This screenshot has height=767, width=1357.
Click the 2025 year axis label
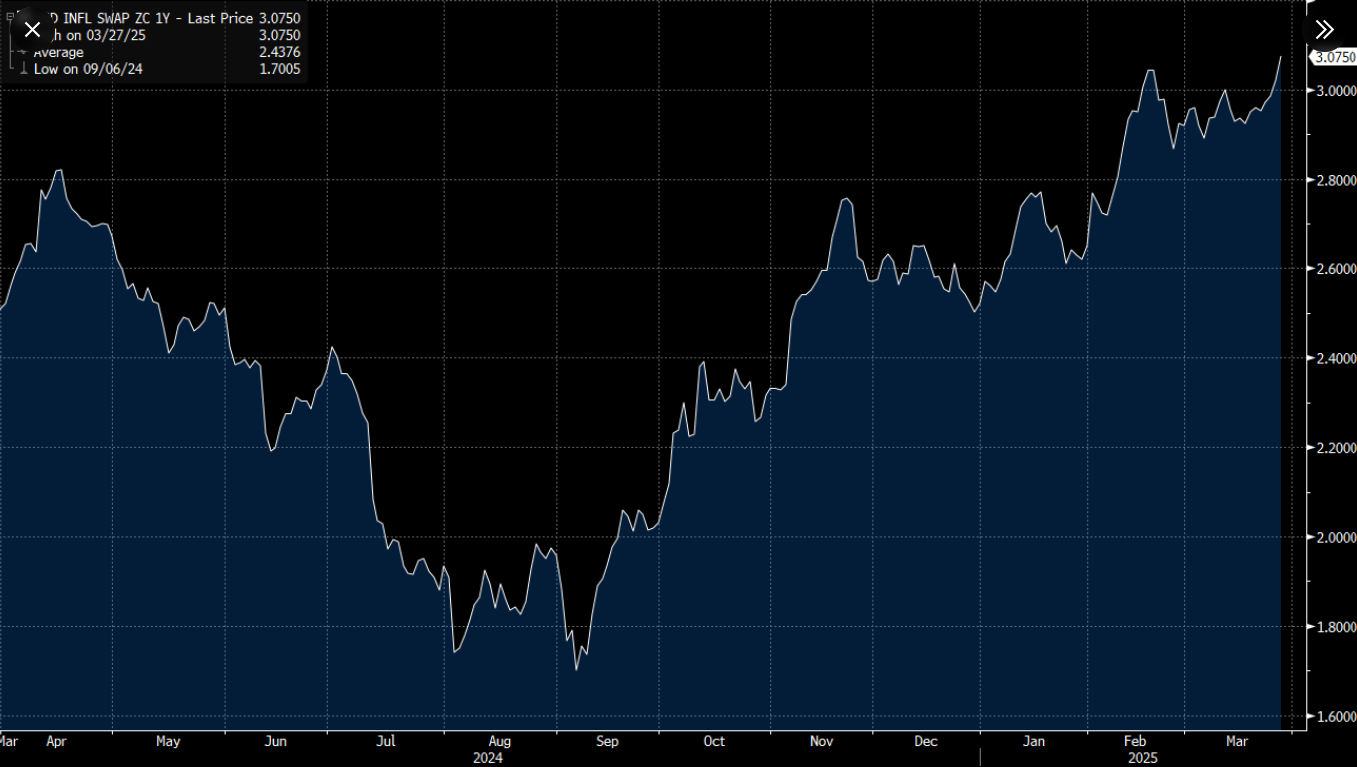[x=1143, y=758]
